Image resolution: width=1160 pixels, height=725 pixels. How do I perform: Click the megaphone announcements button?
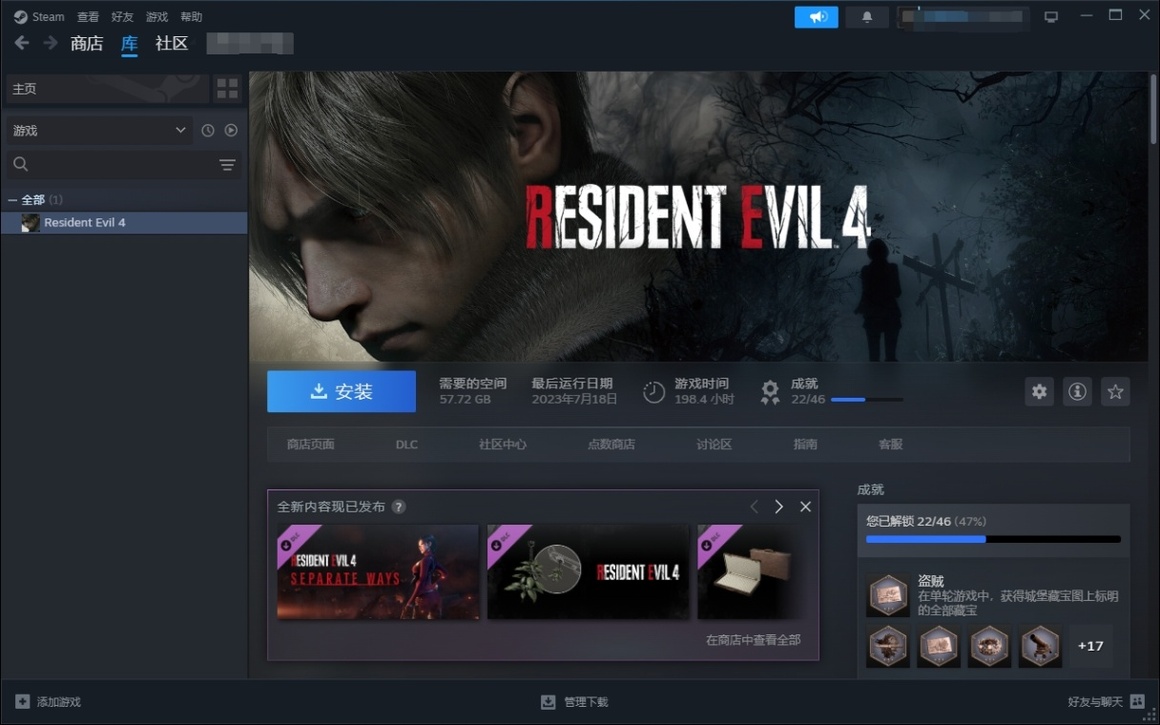[x=816, y=17]
